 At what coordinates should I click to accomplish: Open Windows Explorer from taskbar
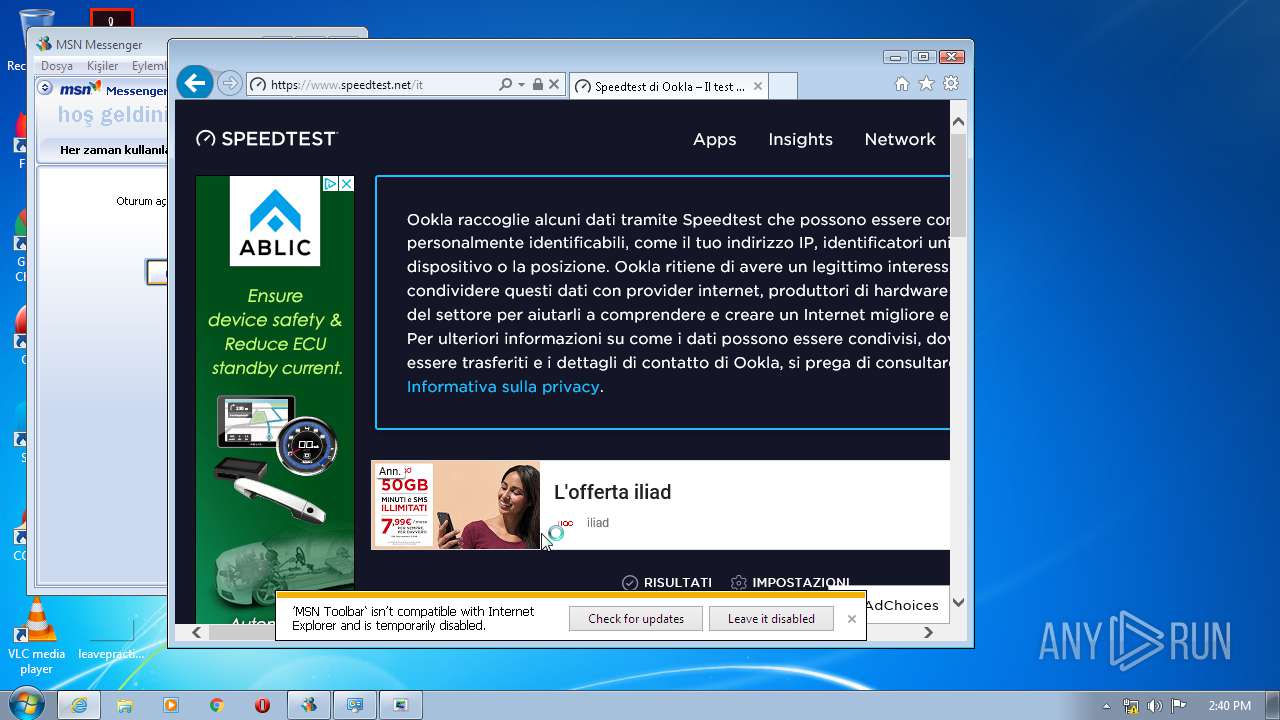pyautogui.click(x=125, y=705)
